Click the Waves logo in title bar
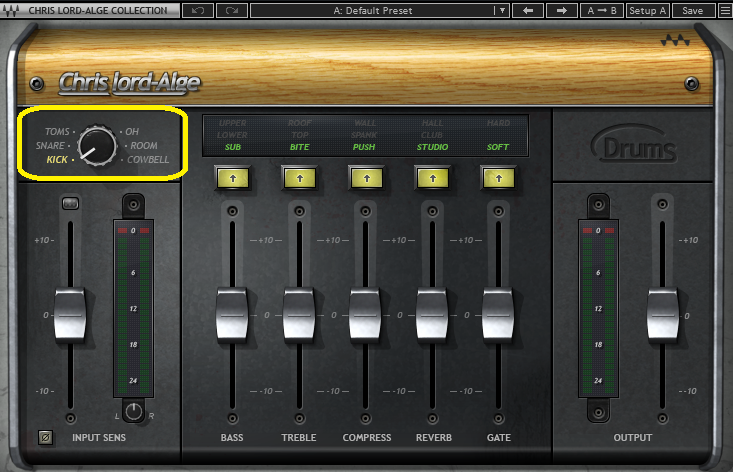This screenshot has height=472, width=733. tap(13, 10)
